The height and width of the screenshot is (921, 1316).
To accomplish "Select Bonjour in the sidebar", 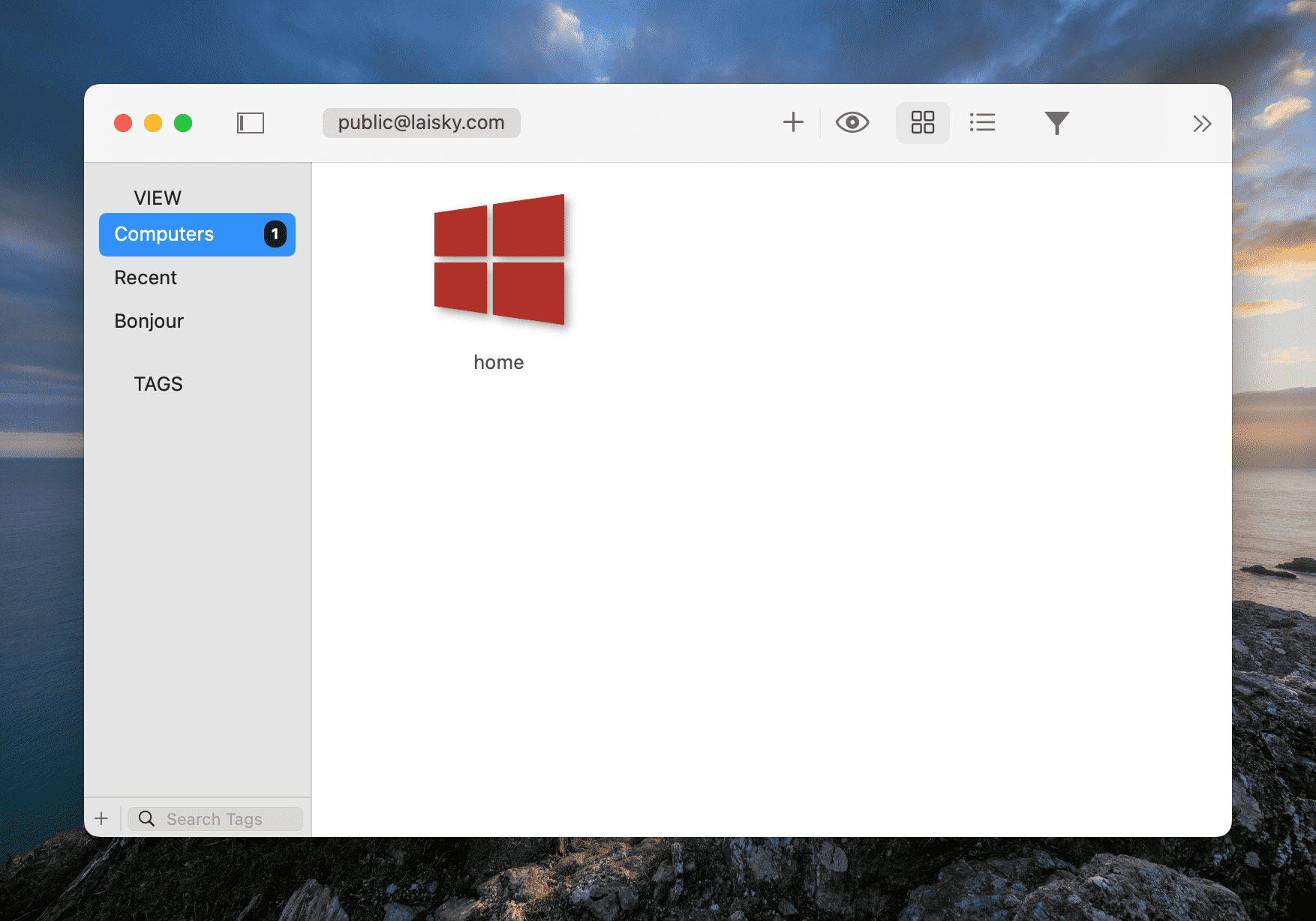I will 149,322.
